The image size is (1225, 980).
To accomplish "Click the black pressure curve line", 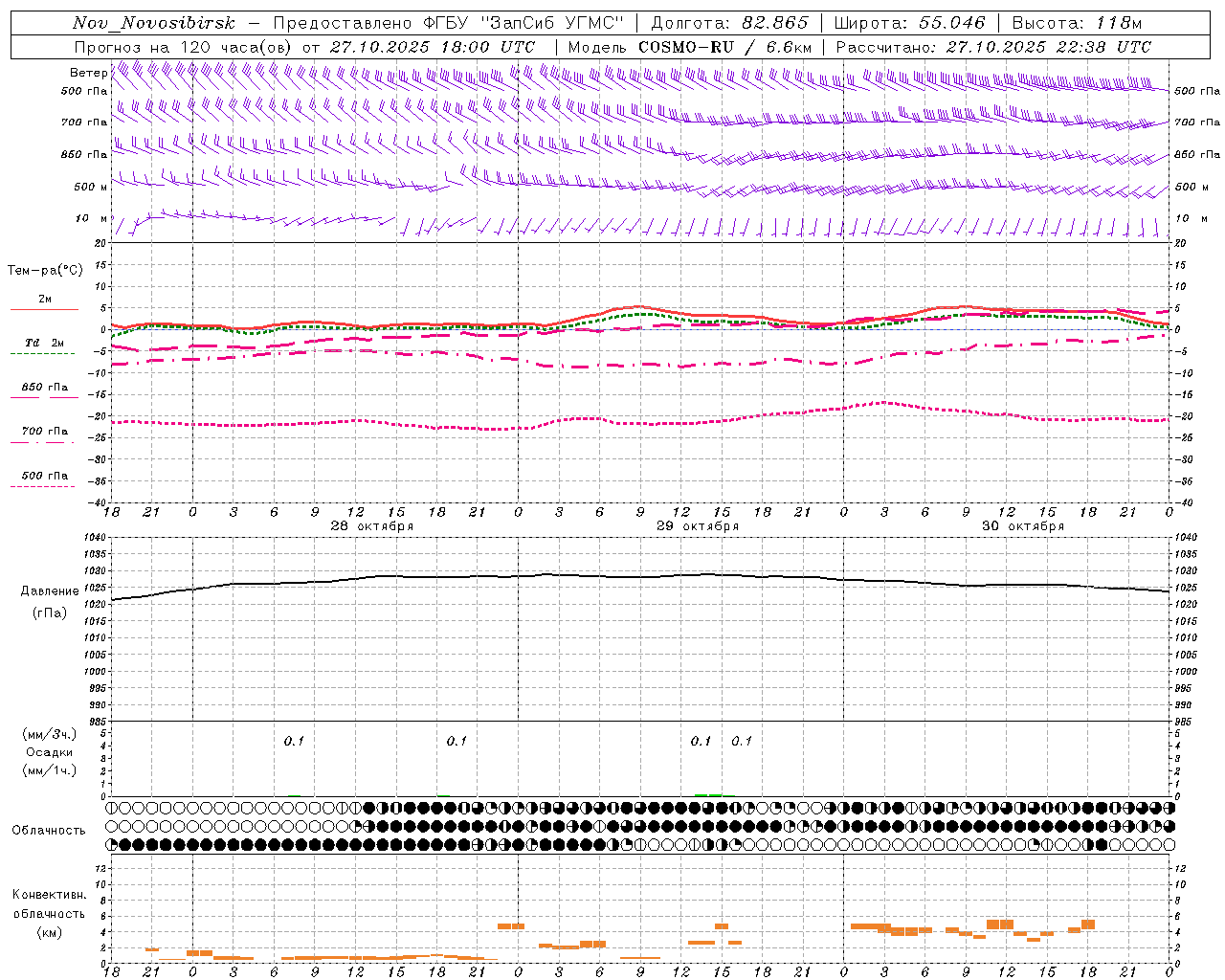I will pos(641,577).
